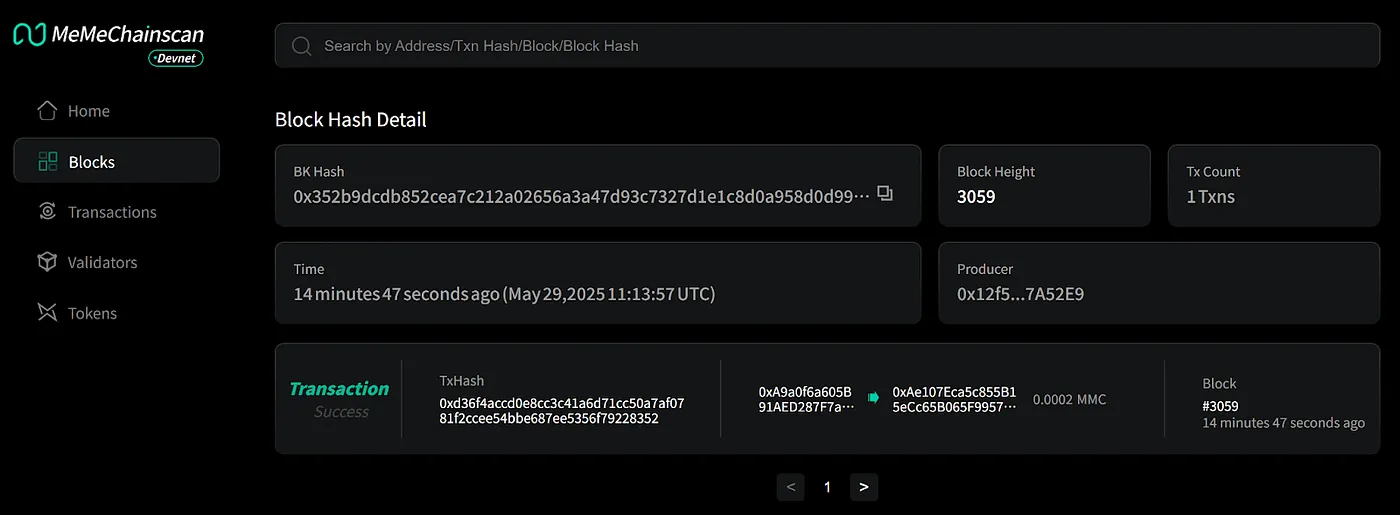Click the Validators cube icon
The height and width of the screenshot is (515, 1400).
(x=47, y=262)
